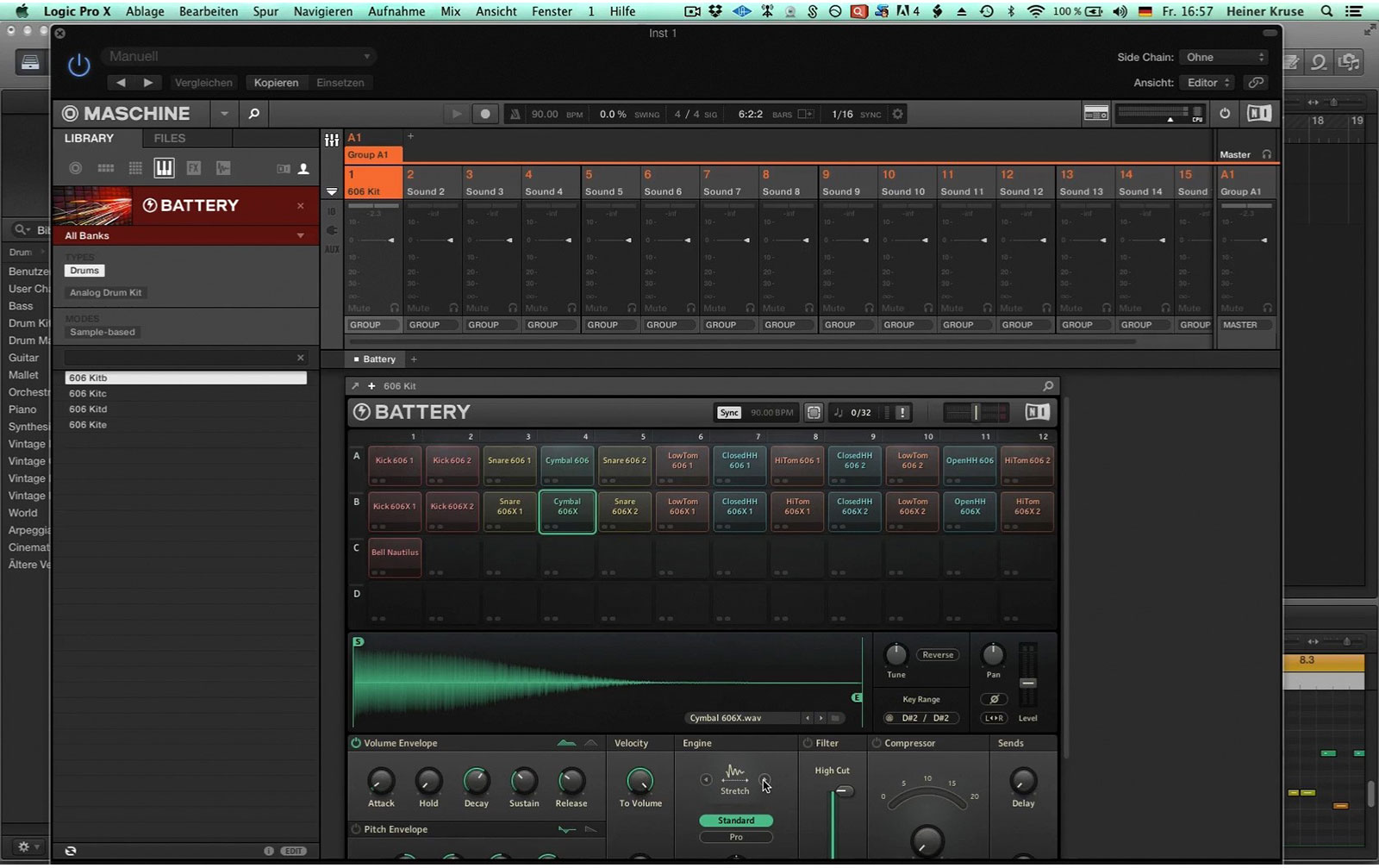Click the Battery Level fader
The image size is (1379, 868).
tap(1027, 683)
